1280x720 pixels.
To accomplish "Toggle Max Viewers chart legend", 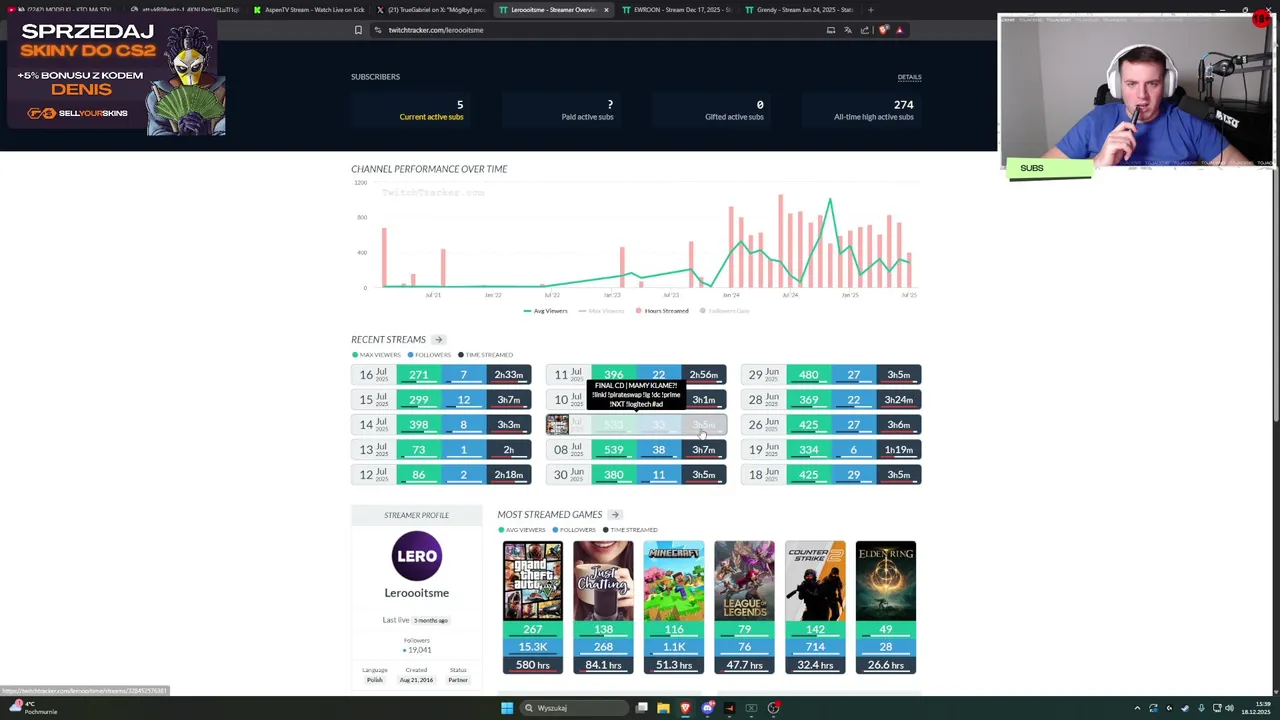I will click(601, 311).
